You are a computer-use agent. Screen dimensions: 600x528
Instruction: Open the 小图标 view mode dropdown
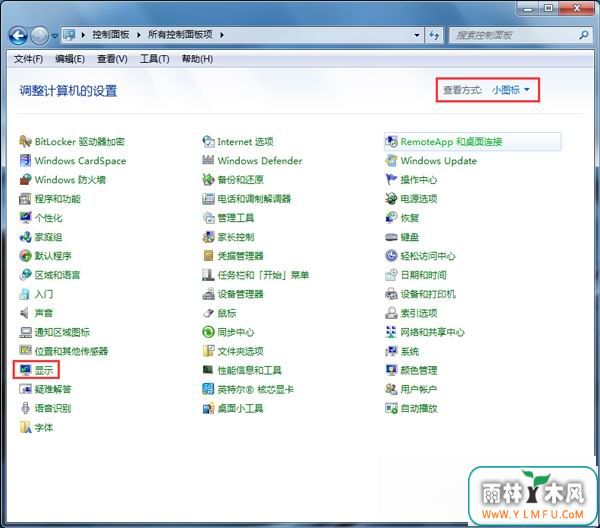click(511, 90)
